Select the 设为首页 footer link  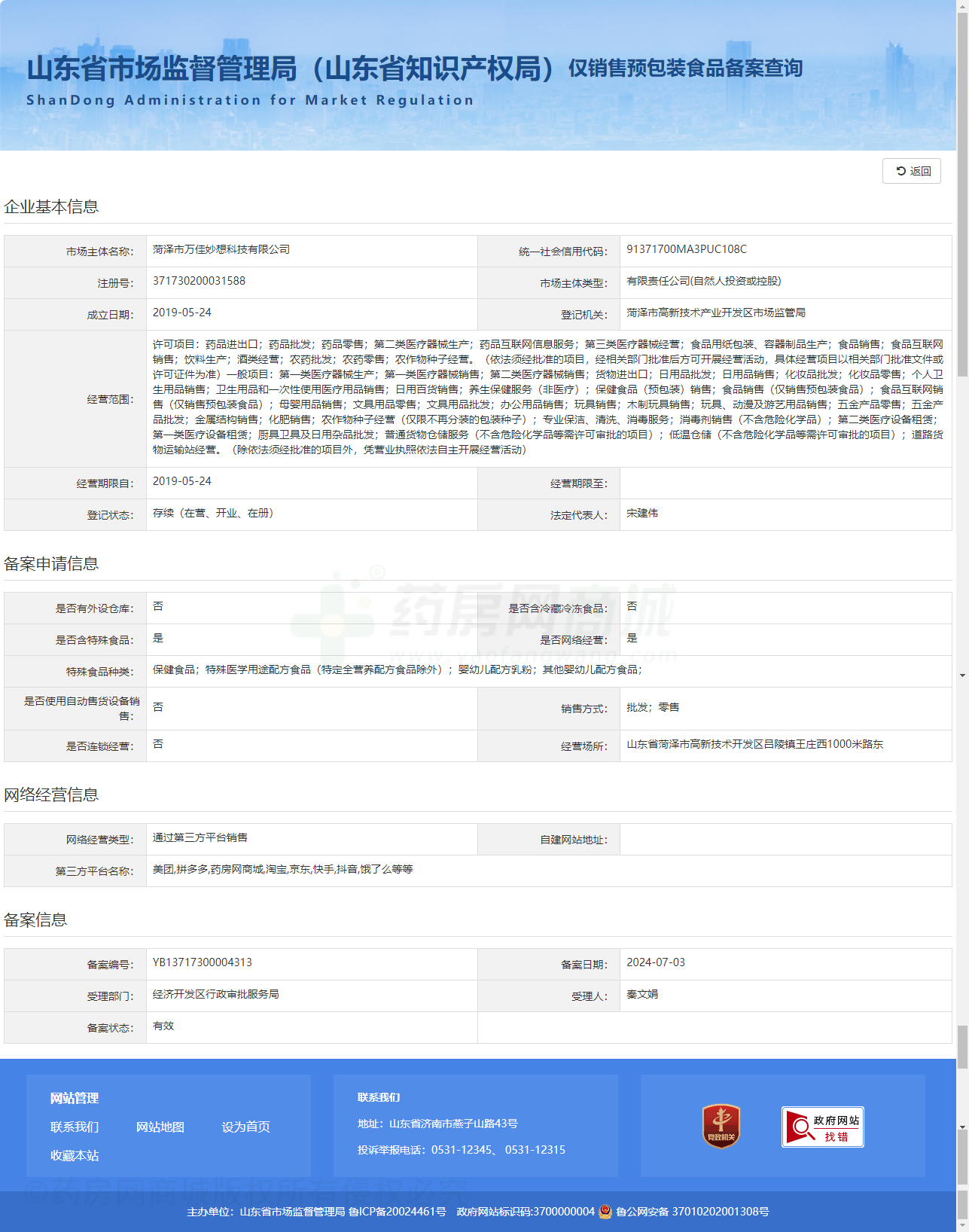pyautogui.click(x=245, y=1127)
